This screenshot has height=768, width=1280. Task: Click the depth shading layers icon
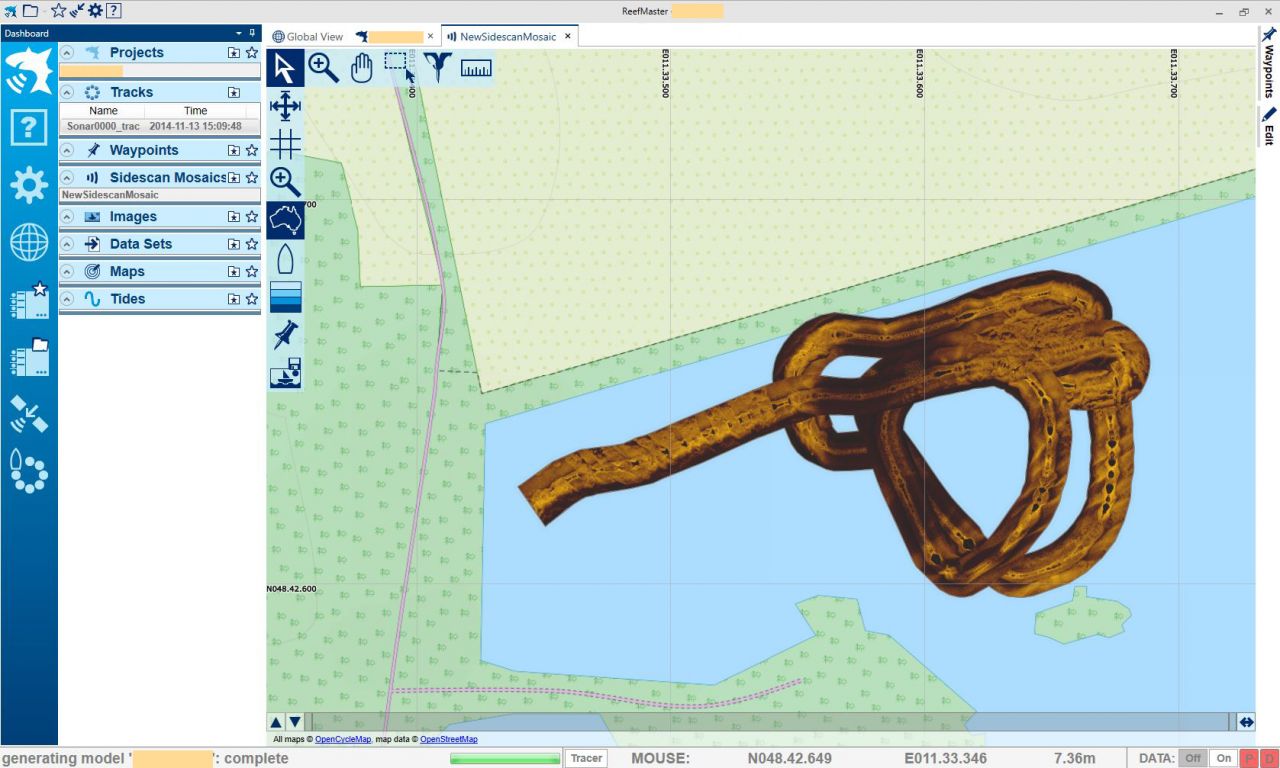(285, 297)
